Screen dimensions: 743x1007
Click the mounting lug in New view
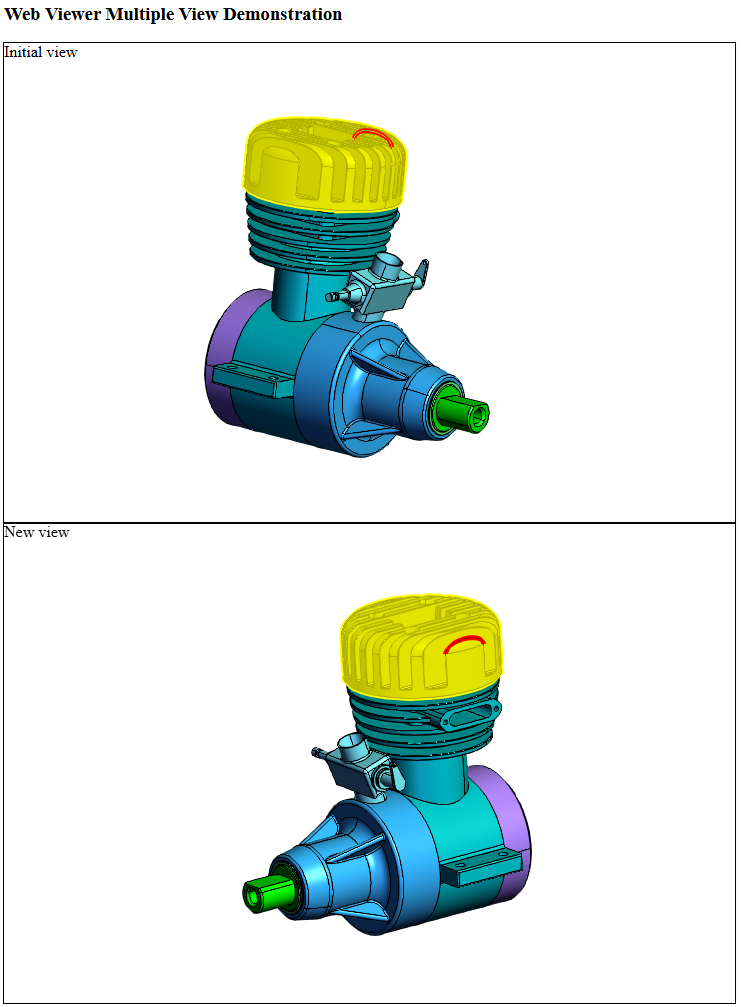point(482,867)
